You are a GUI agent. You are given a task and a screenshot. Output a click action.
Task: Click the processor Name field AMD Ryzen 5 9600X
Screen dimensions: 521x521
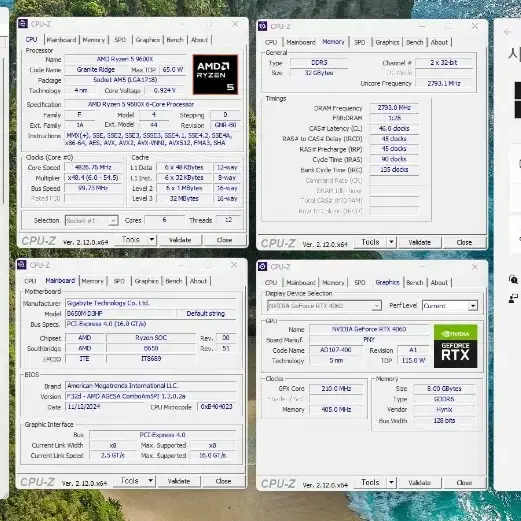(x=125, y=59)
